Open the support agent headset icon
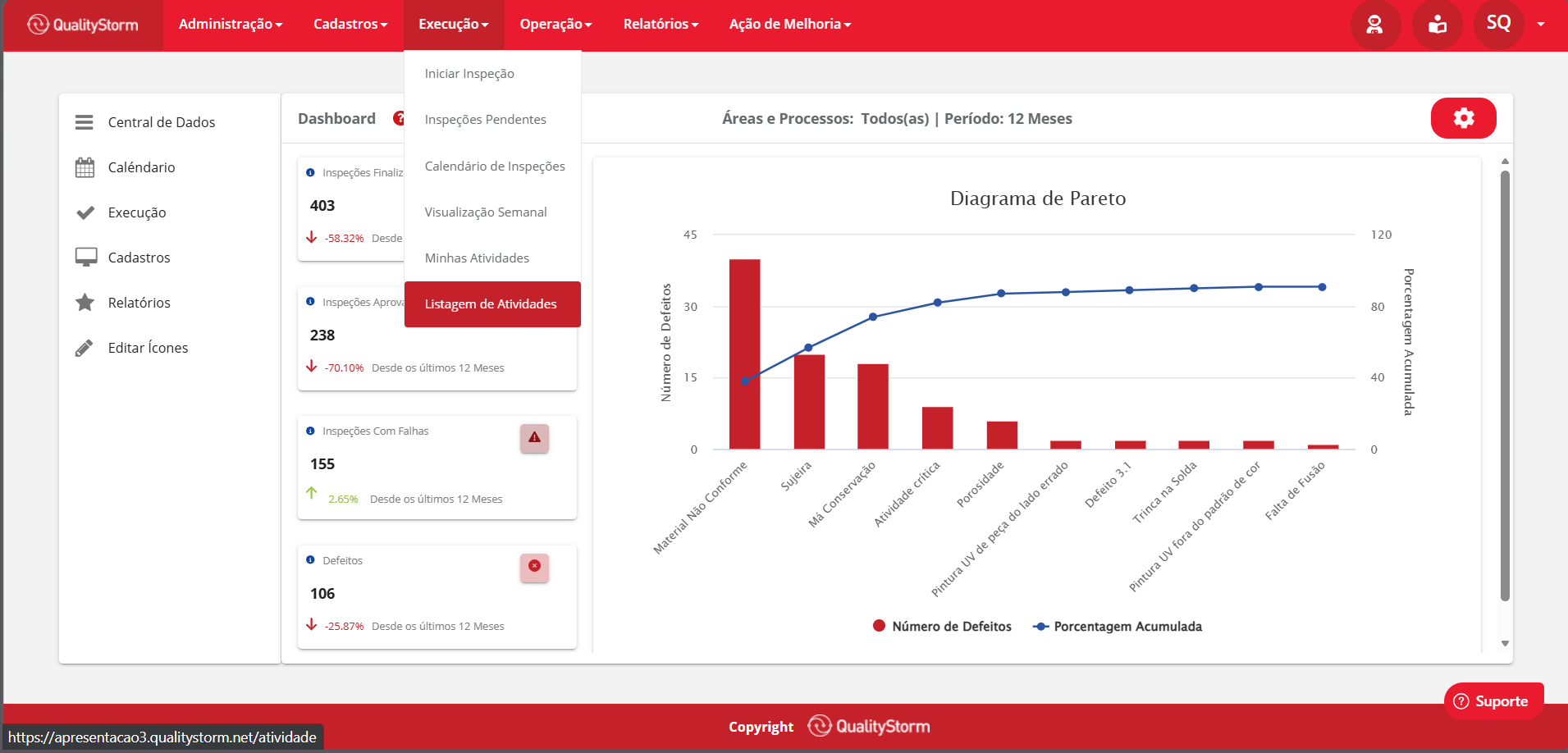Image resolution: width=1568 pixels, height=753 pixels. pyautogui.click(x=1375, y=25)
